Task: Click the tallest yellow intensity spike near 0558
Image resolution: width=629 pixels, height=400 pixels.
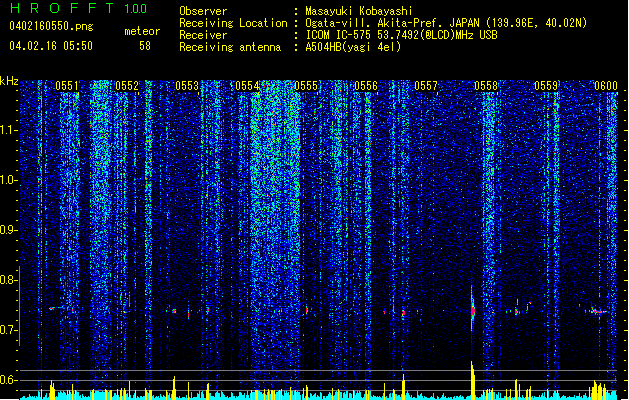Action: (x=473, y=379)
